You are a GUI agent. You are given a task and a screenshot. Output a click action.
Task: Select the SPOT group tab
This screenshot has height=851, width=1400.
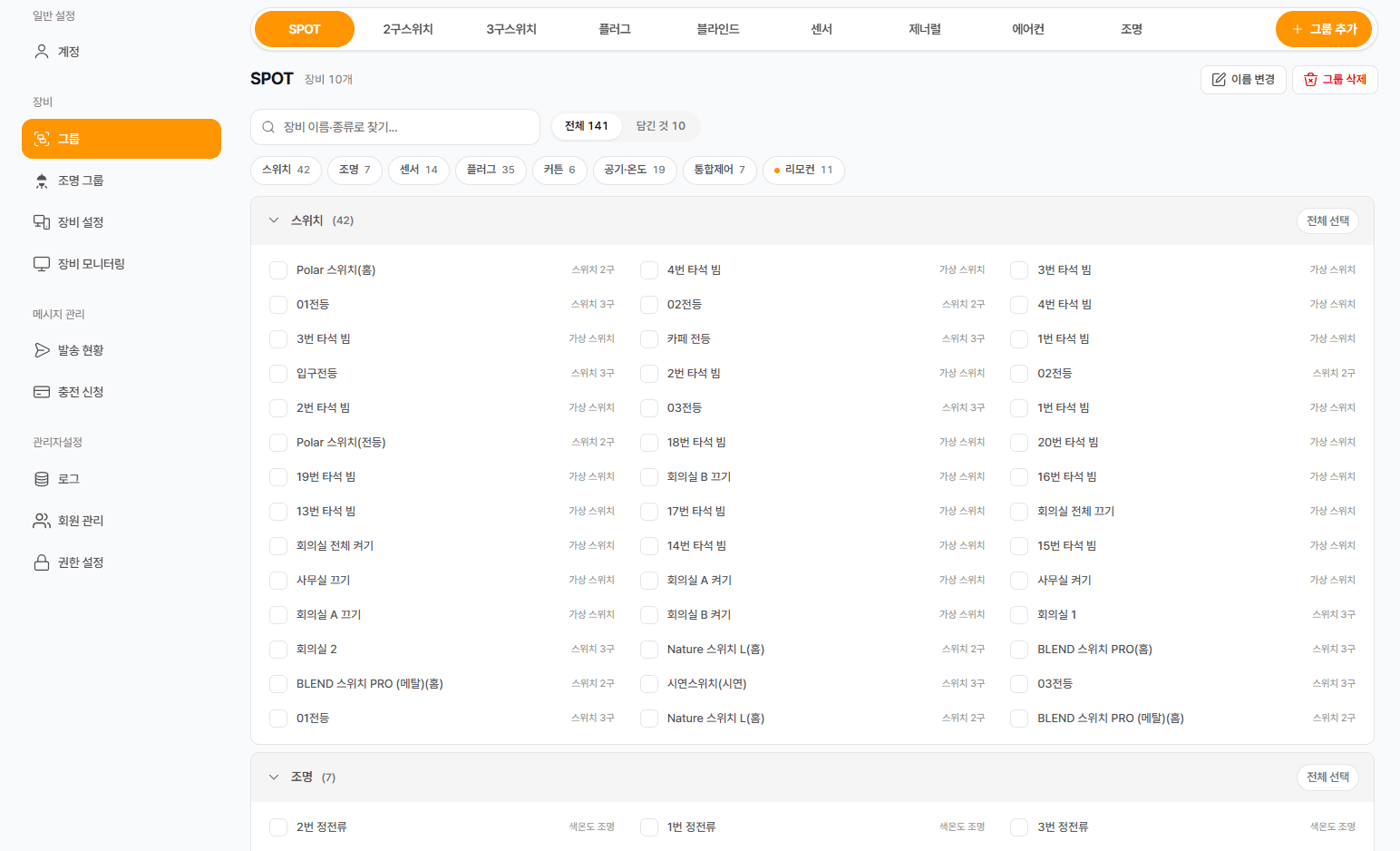pyautogui.click(x=305, y=29)
